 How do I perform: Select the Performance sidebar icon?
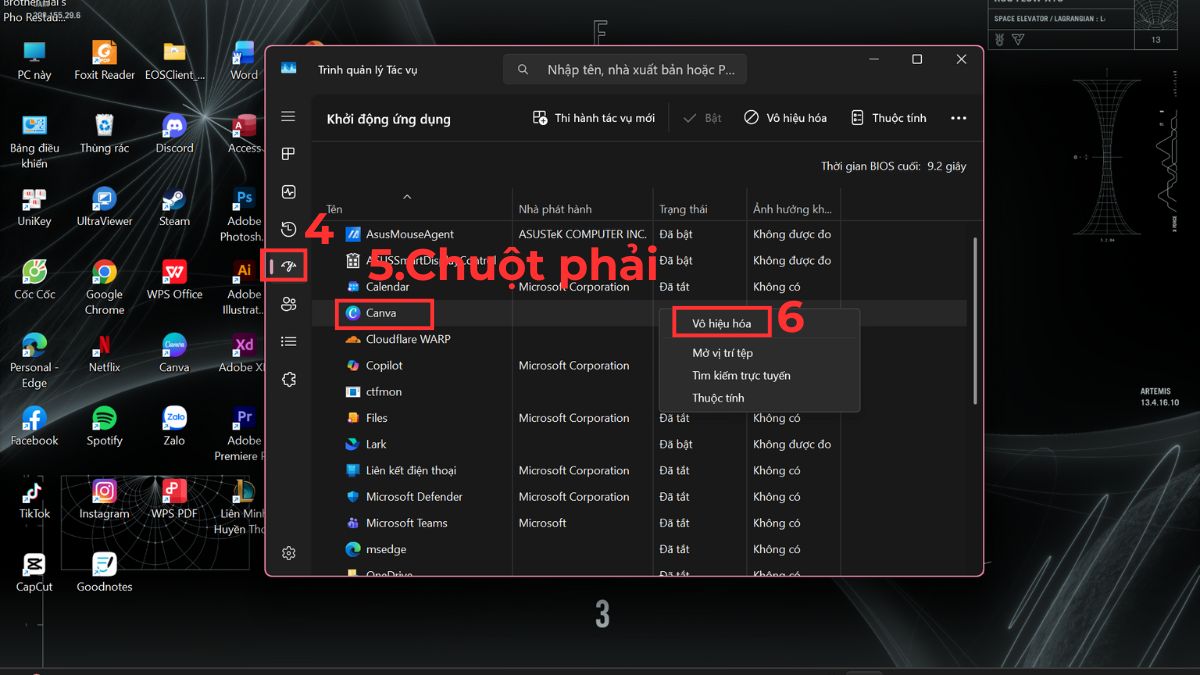coord(288,191)
